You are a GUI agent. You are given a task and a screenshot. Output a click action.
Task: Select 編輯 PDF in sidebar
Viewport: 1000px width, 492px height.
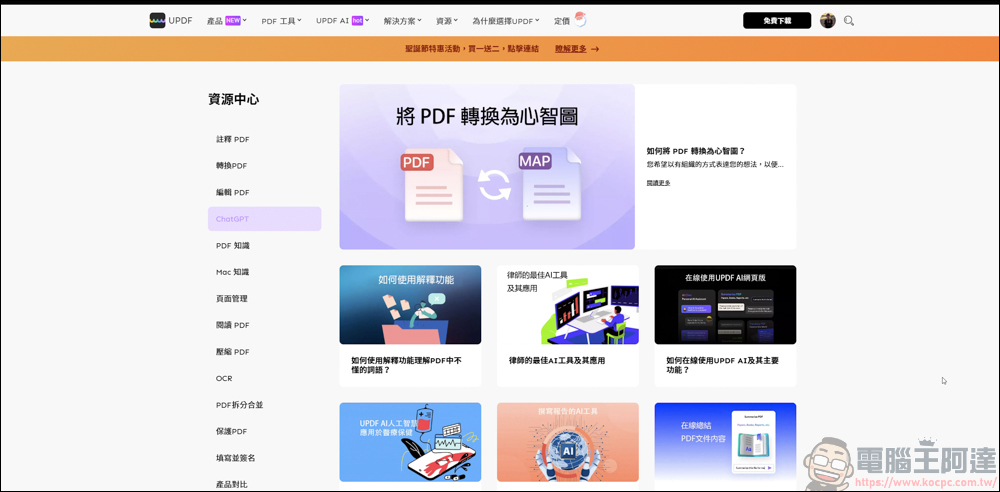click(x=232, y=192)
